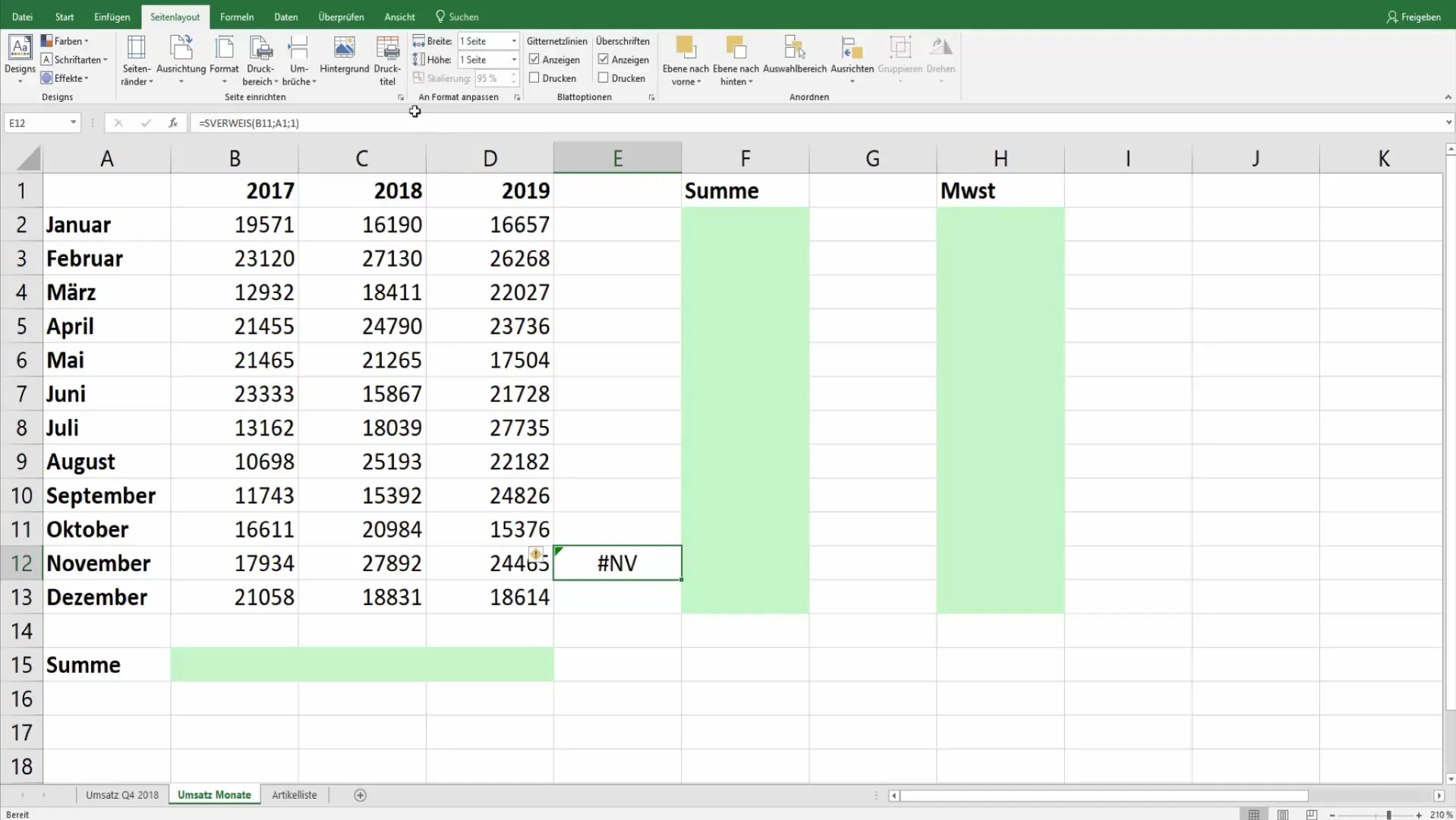Click the select-all corner triangle
1456x820 pixels.
[28, 158]
